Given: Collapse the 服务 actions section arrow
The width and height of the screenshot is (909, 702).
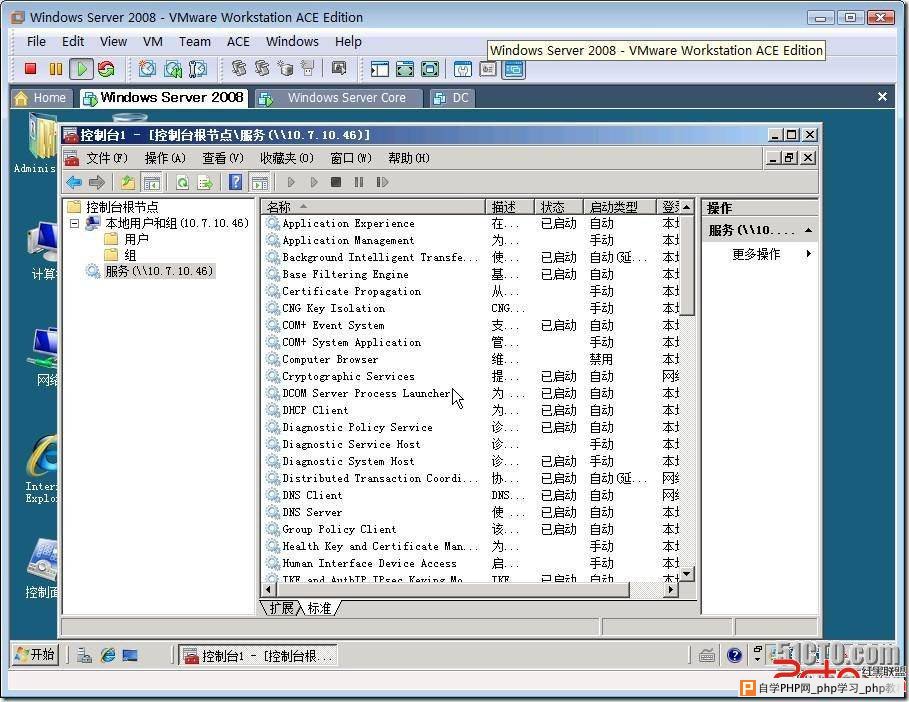Looking at the screenshot, I should coord(809,231).
